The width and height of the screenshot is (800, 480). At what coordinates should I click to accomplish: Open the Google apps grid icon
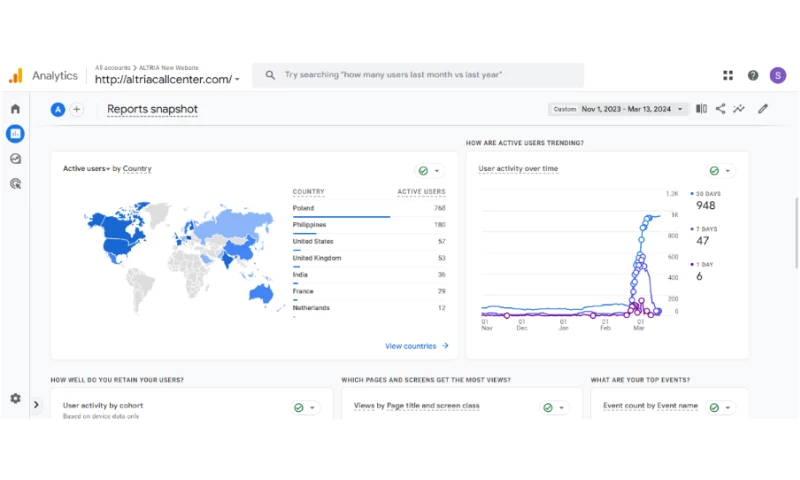coord(728,75)
